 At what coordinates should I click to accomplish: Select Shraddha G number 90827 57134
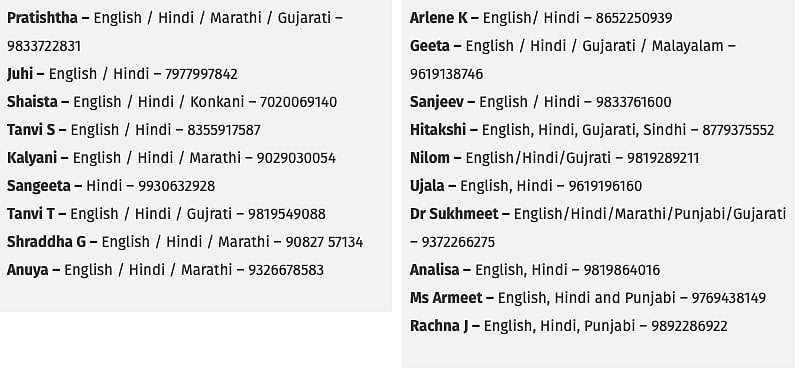[324, 242]
